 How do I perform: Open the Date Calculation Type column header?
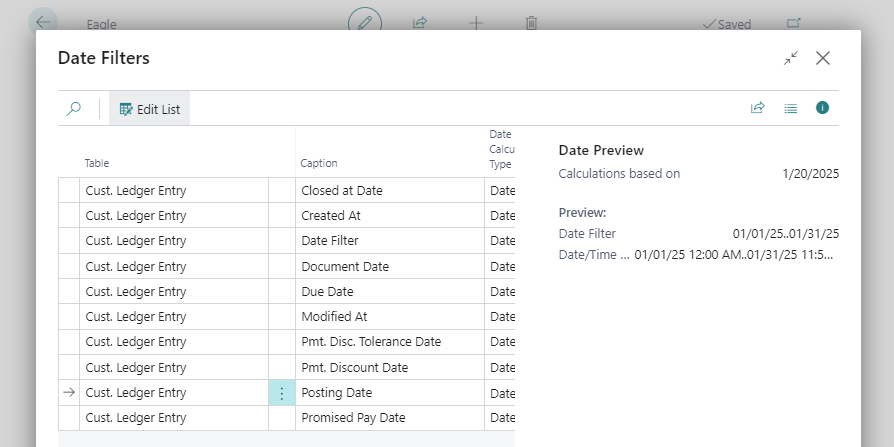pos(500,149)
